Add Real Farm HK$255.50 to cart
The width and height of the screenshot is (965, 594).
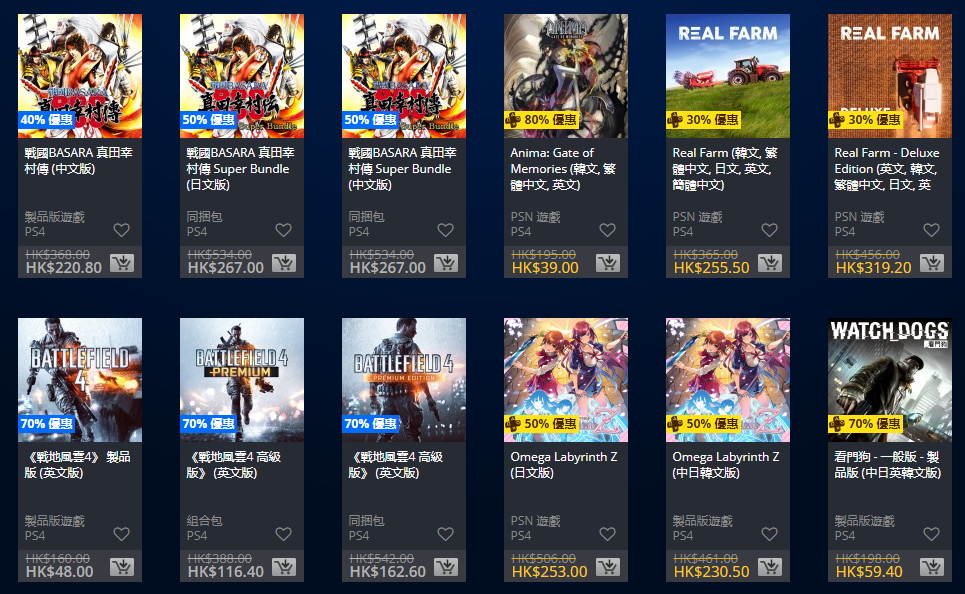click(770, 263)
